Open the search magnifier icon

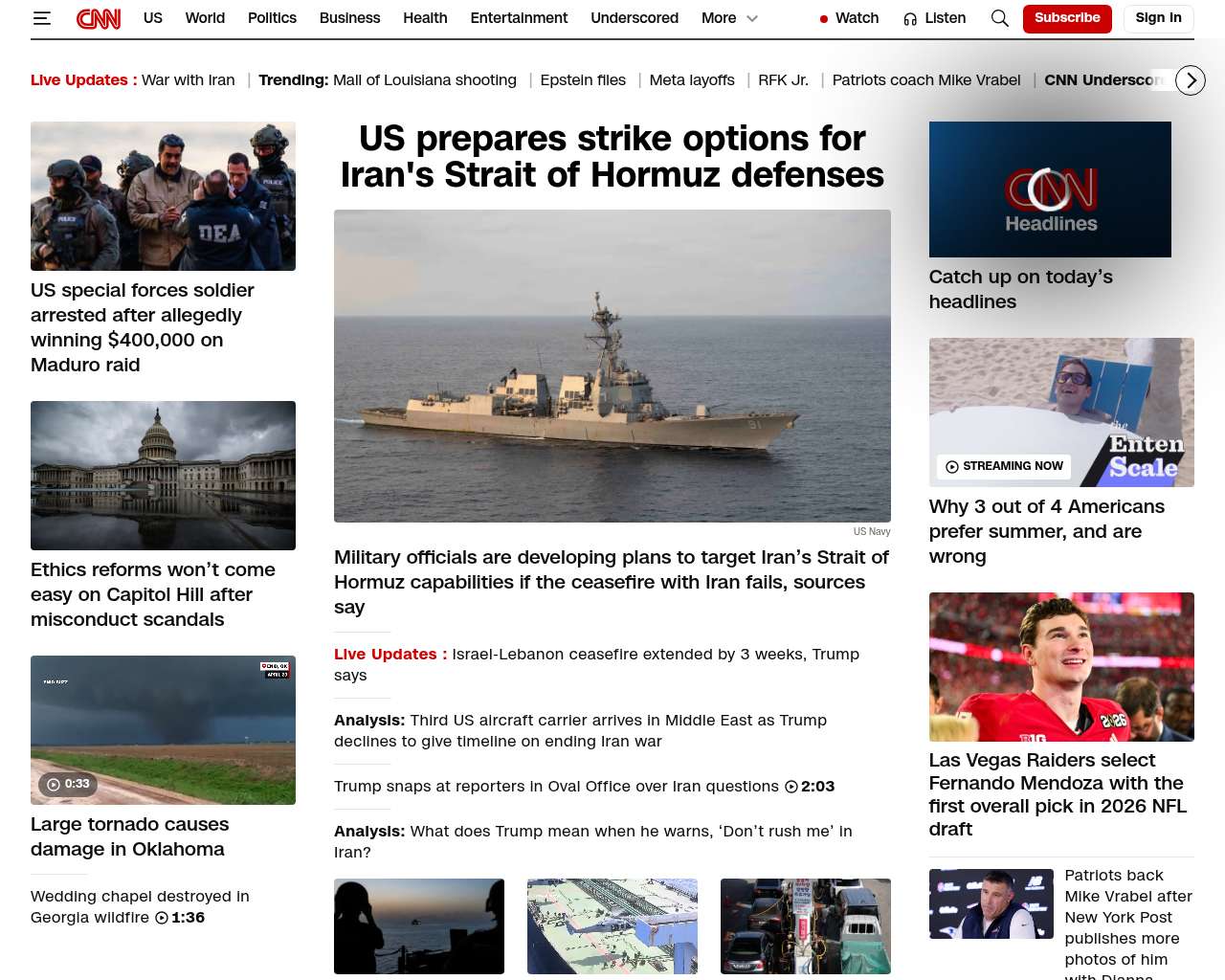999,18
